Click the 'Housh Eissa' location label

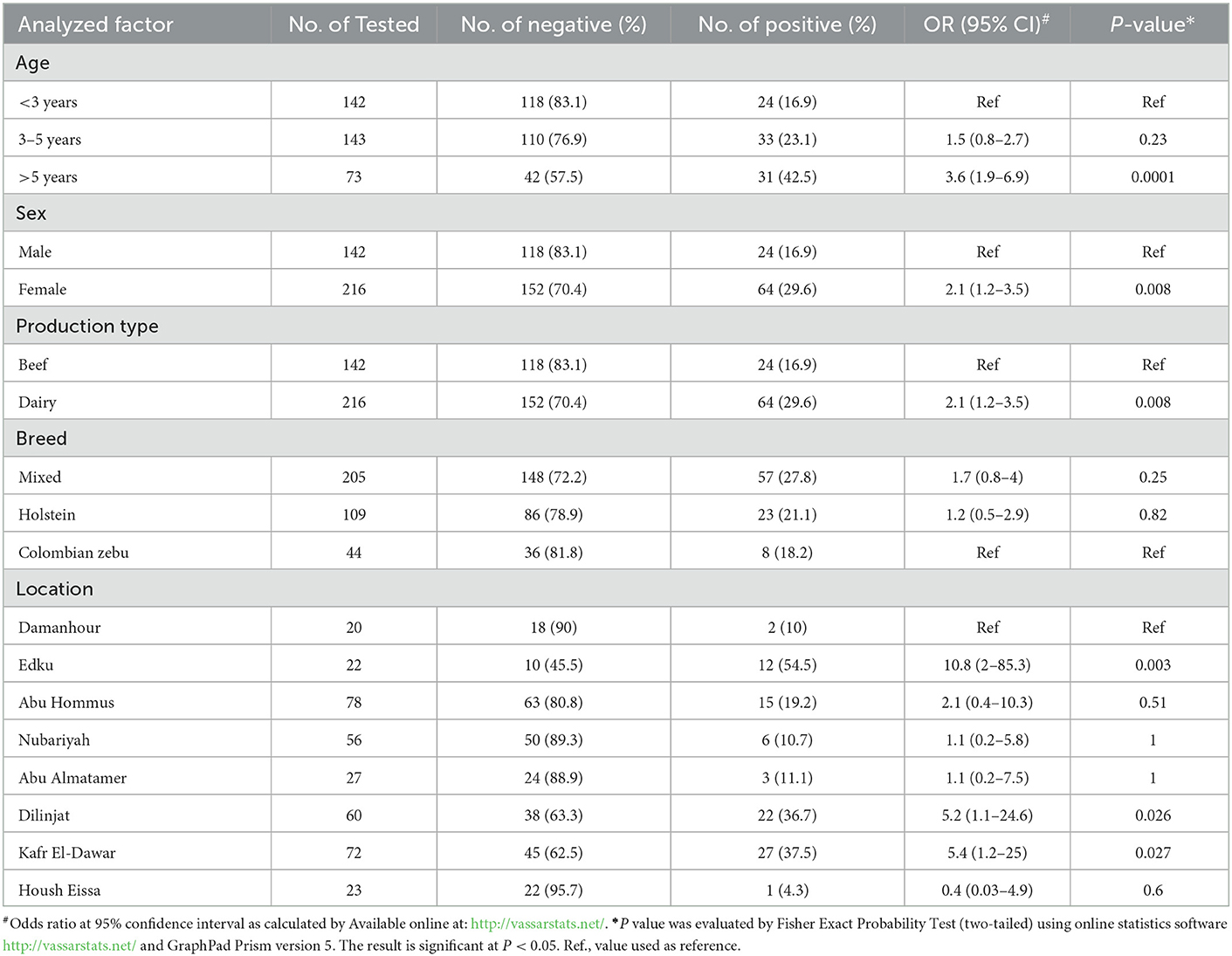tap(59, 891)
